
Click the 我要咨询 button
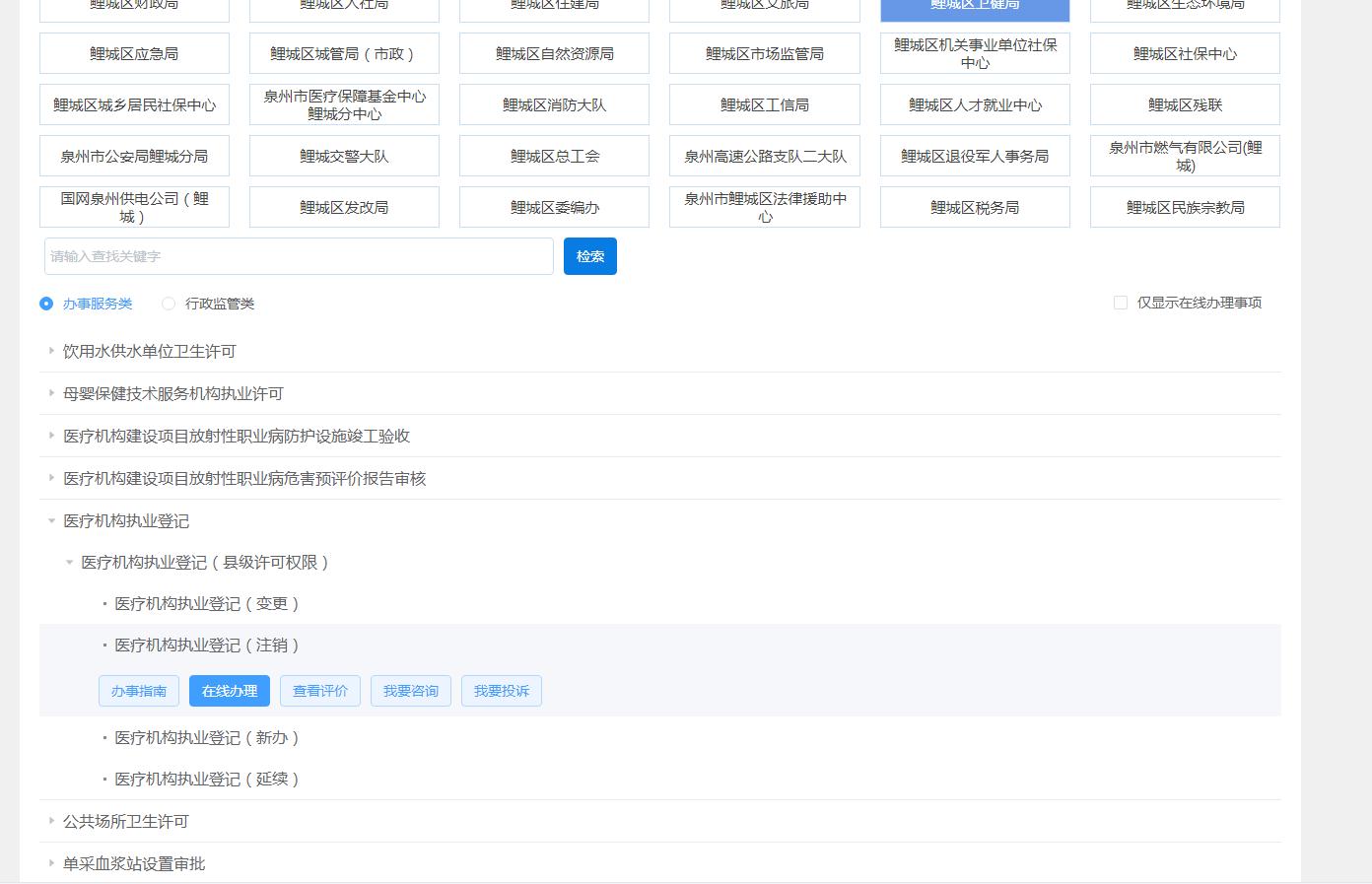click(411, 691)
